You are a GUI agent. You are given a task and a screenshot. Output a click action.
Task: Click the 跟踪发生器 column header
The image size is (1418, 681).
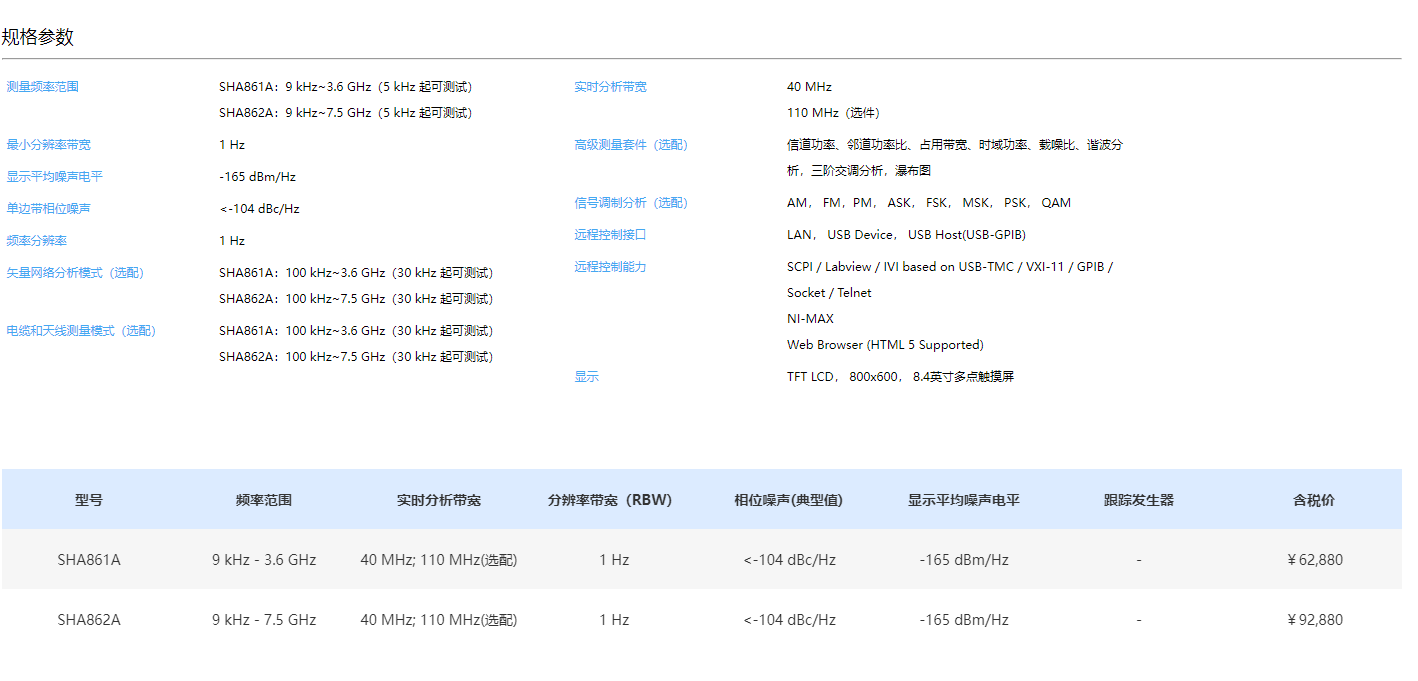click(1139, 500)
